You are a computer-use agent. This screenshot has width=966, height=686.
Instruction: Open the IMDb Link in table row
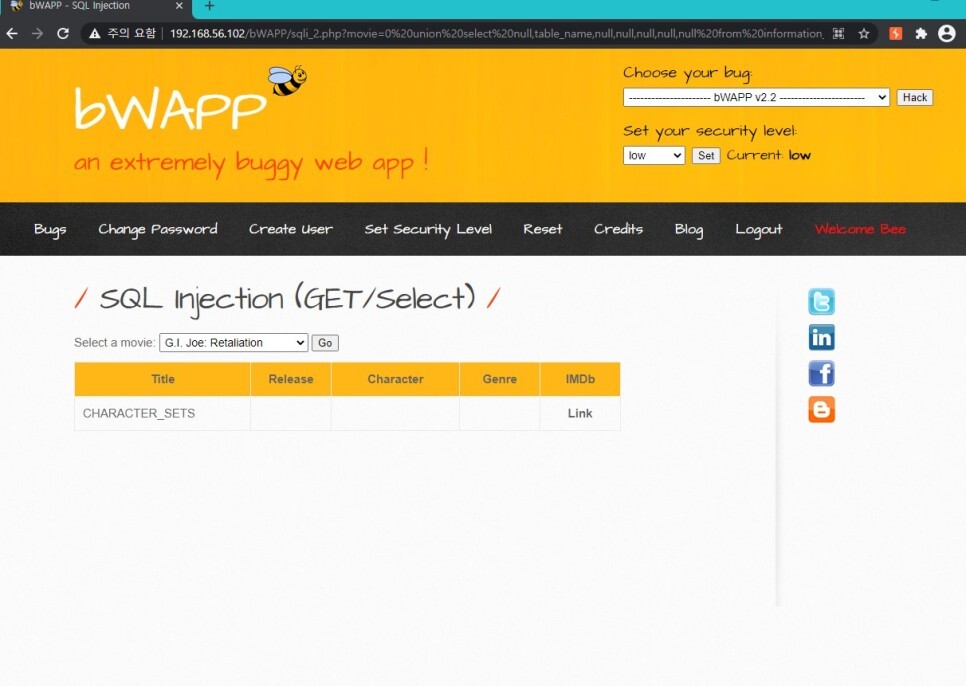pyautogui.click(x=580, y=413)
